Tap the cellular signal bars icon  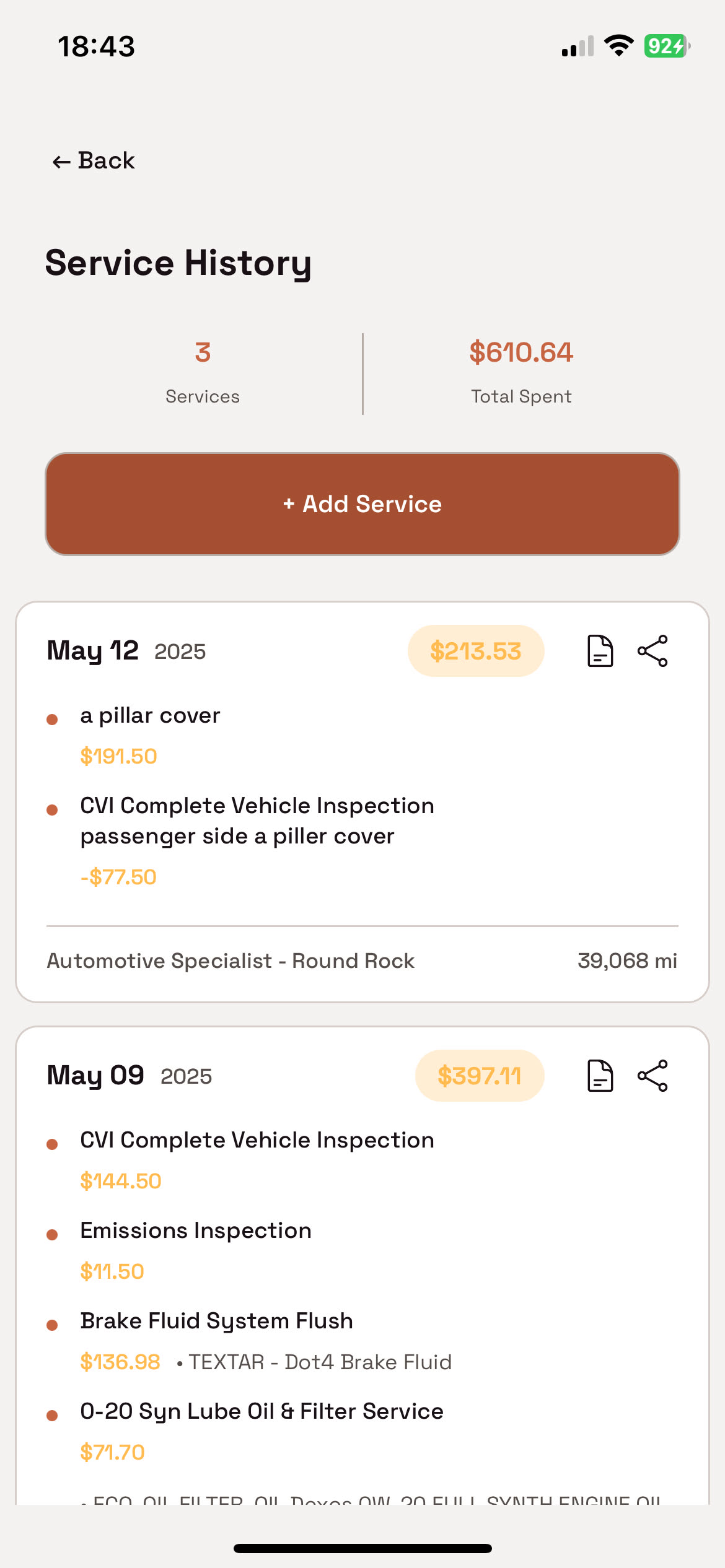[578, 46]
